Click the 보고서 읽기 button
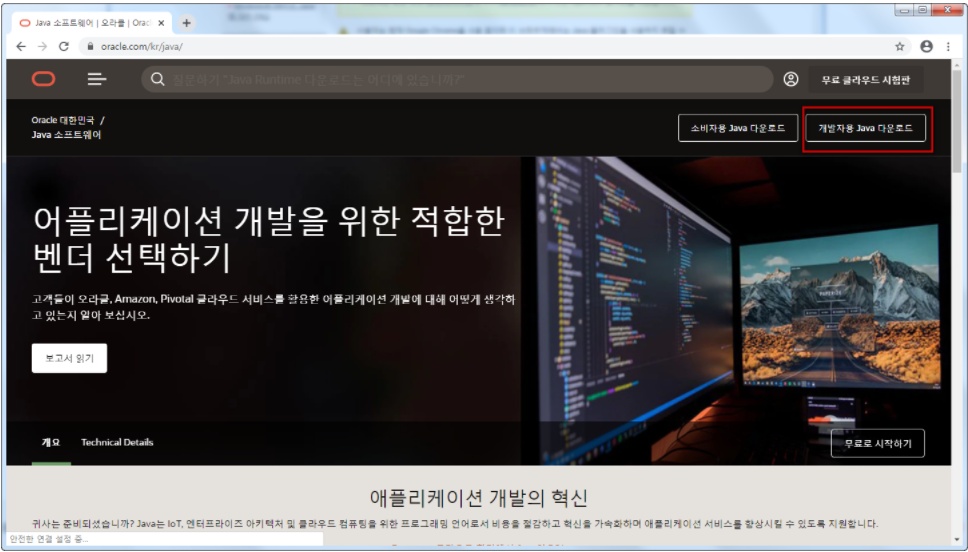 69,358
